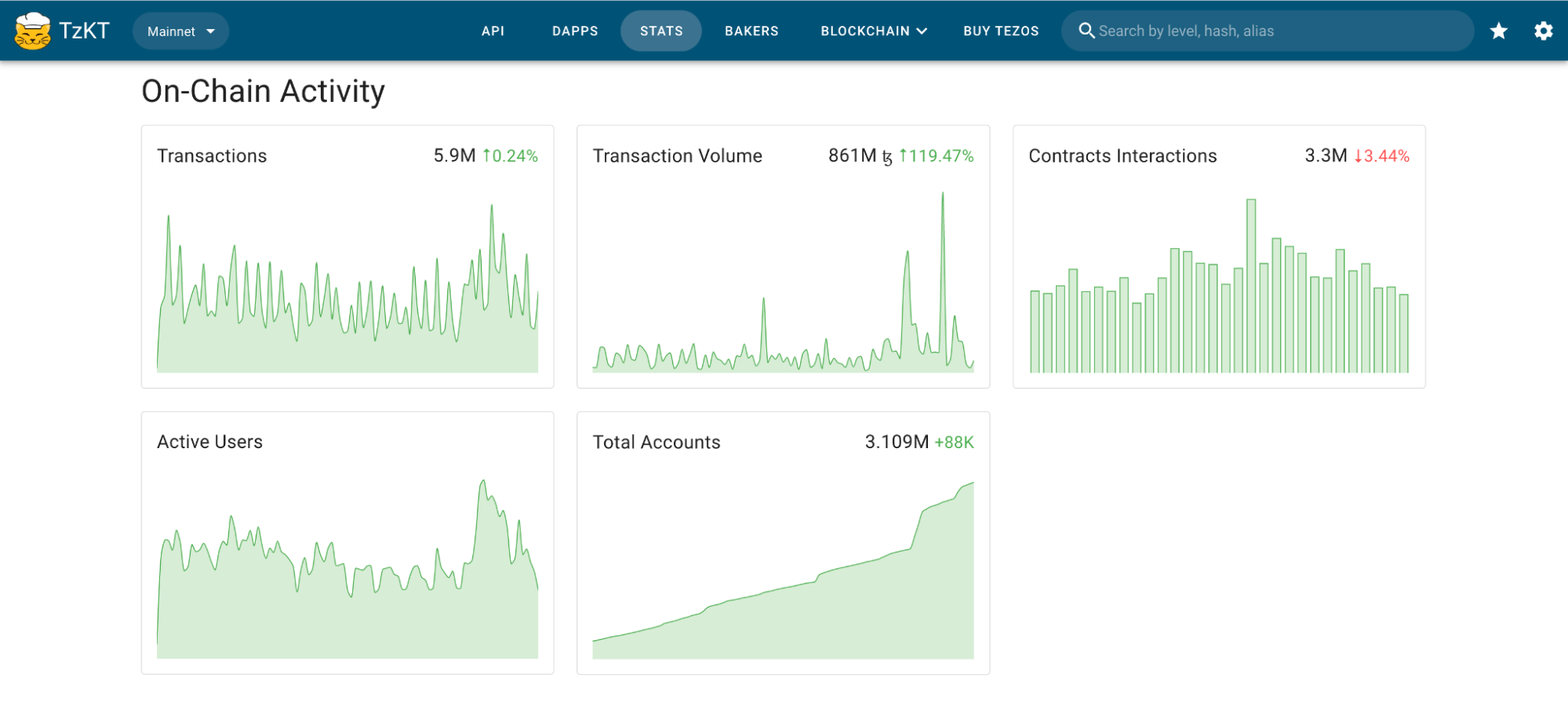This screenshot has width=1568, height=704.
Task: Open the DAPPS section
Action: point(575,31)
